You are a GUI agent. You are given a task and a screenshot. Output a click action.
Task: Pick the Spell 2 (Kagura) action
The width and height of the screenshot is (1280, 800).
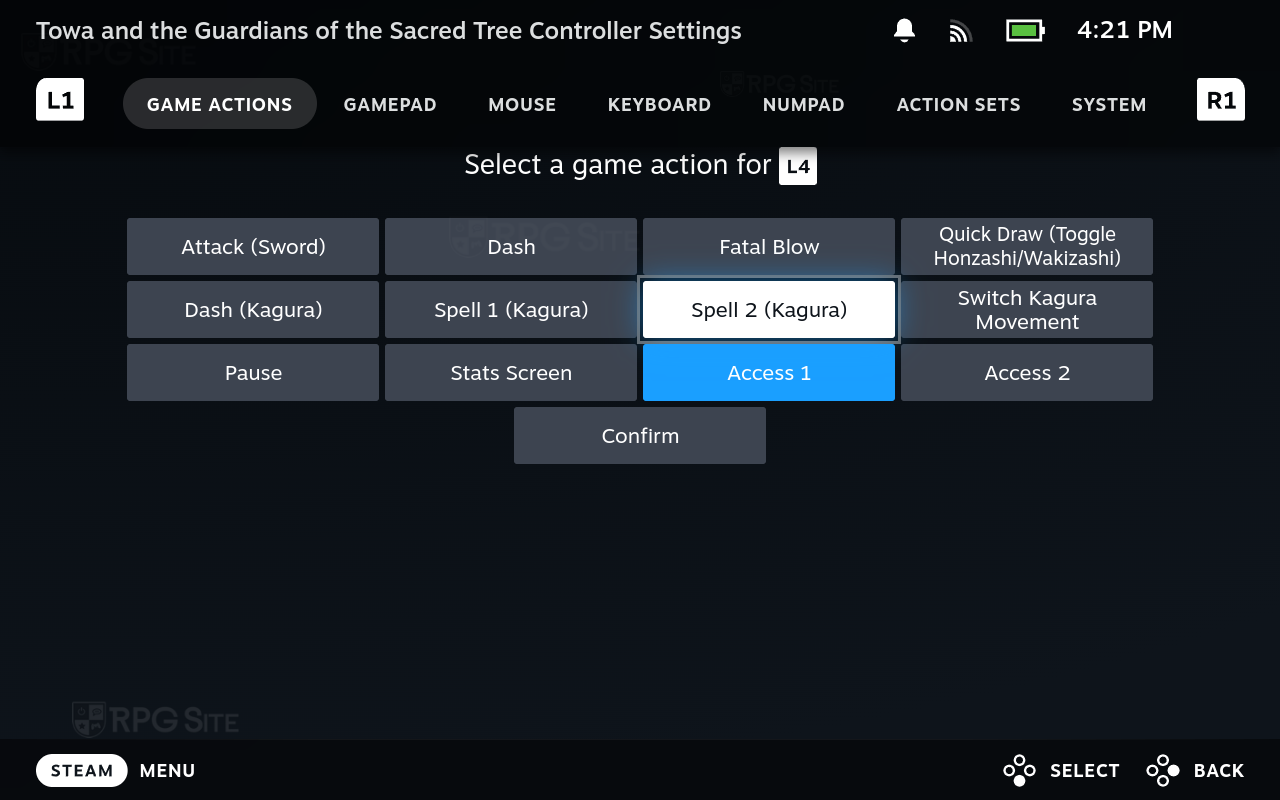(769, 310)
